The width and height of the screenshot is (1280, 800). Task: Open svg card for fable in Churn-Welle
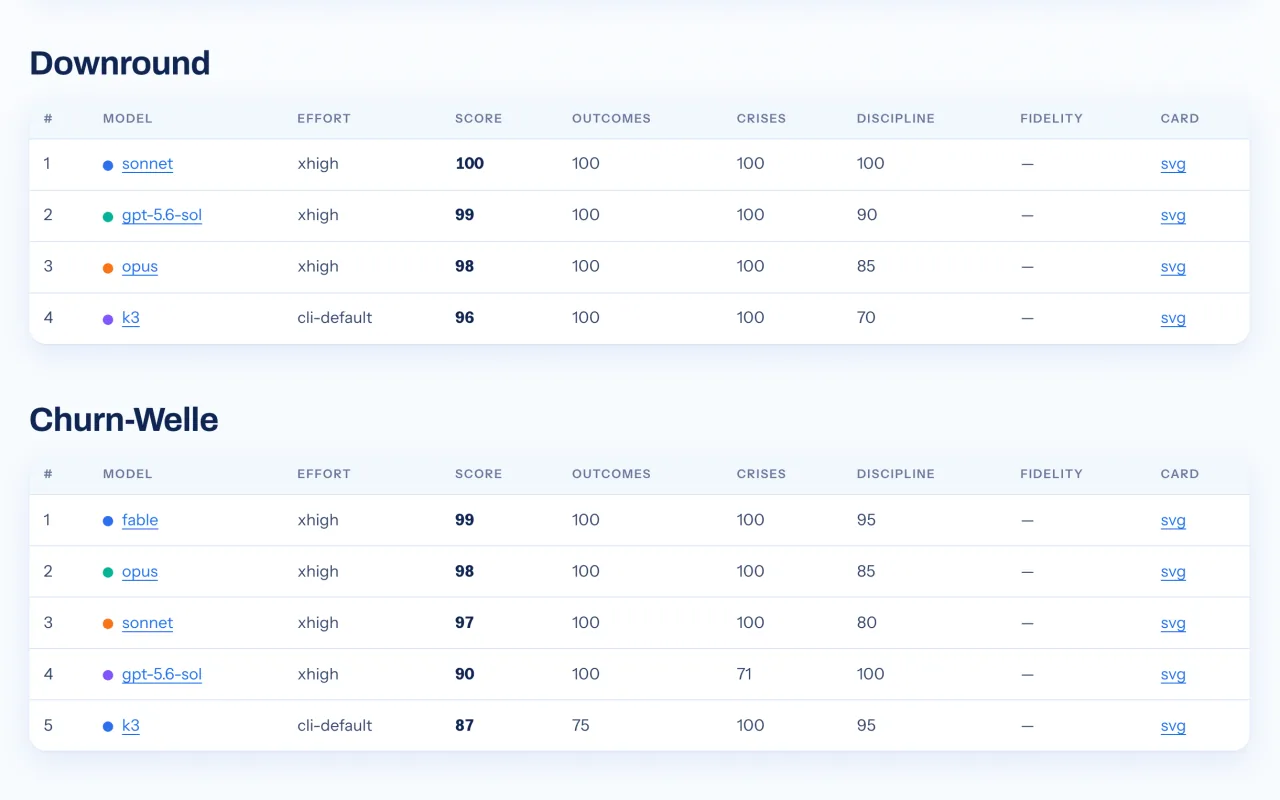(1173, 520)
